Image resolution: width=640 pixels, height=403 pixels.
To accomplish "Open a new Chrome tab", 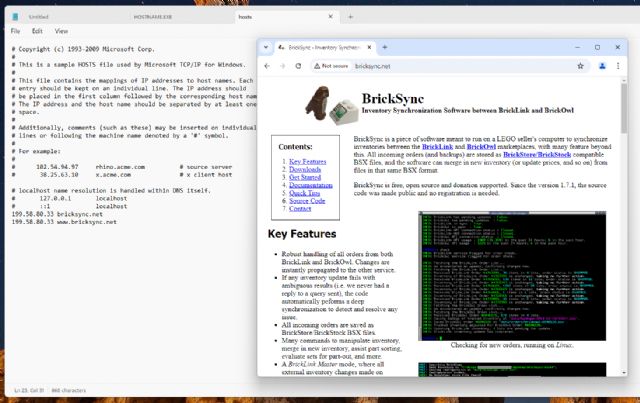I will pyautogui.click(x=385, y=47).
